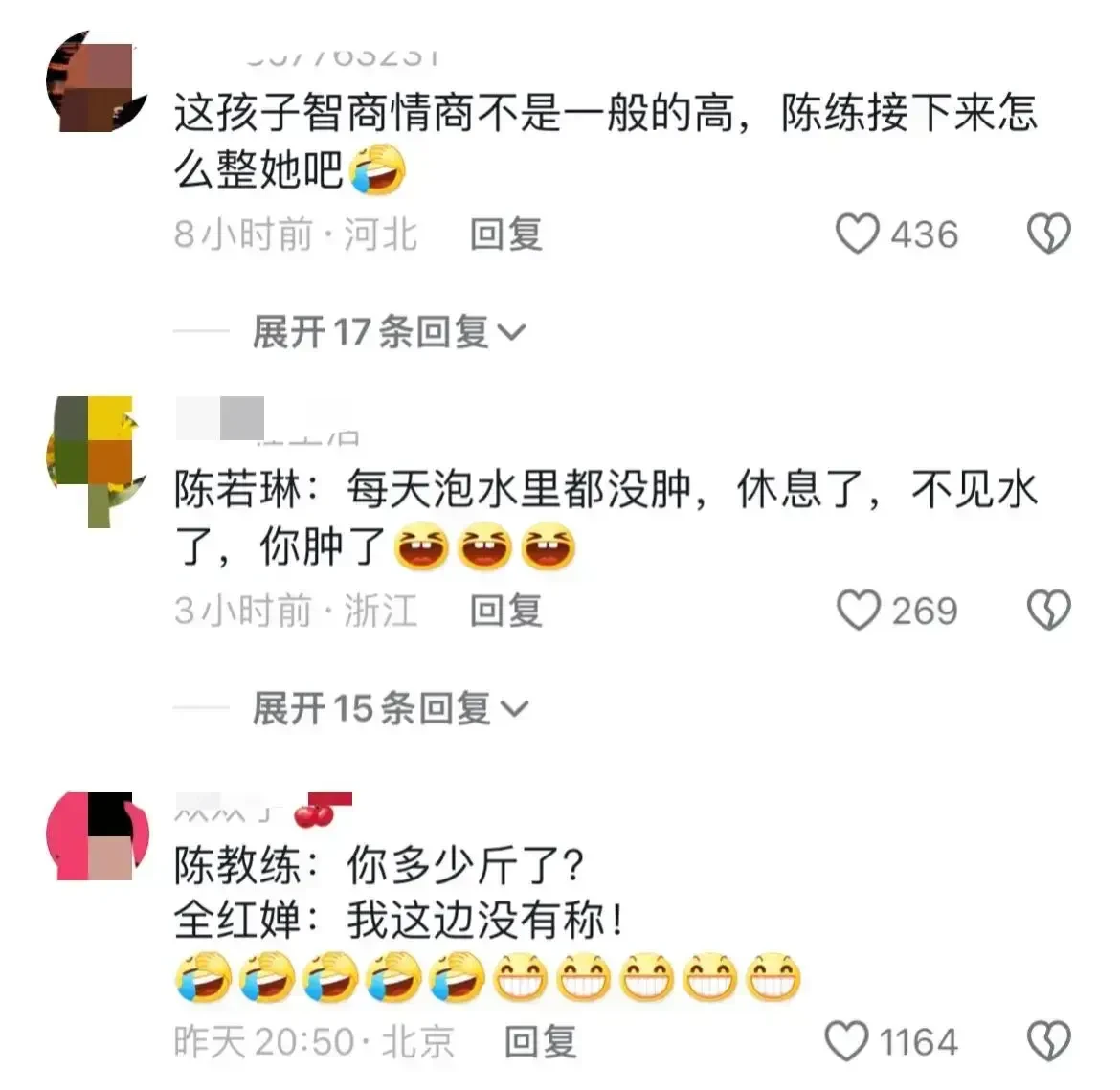The width and height of the screenshot is (1120, 1090).
Task: Like the comment with 1164 likes
Action: click(x=846, y=1041)
